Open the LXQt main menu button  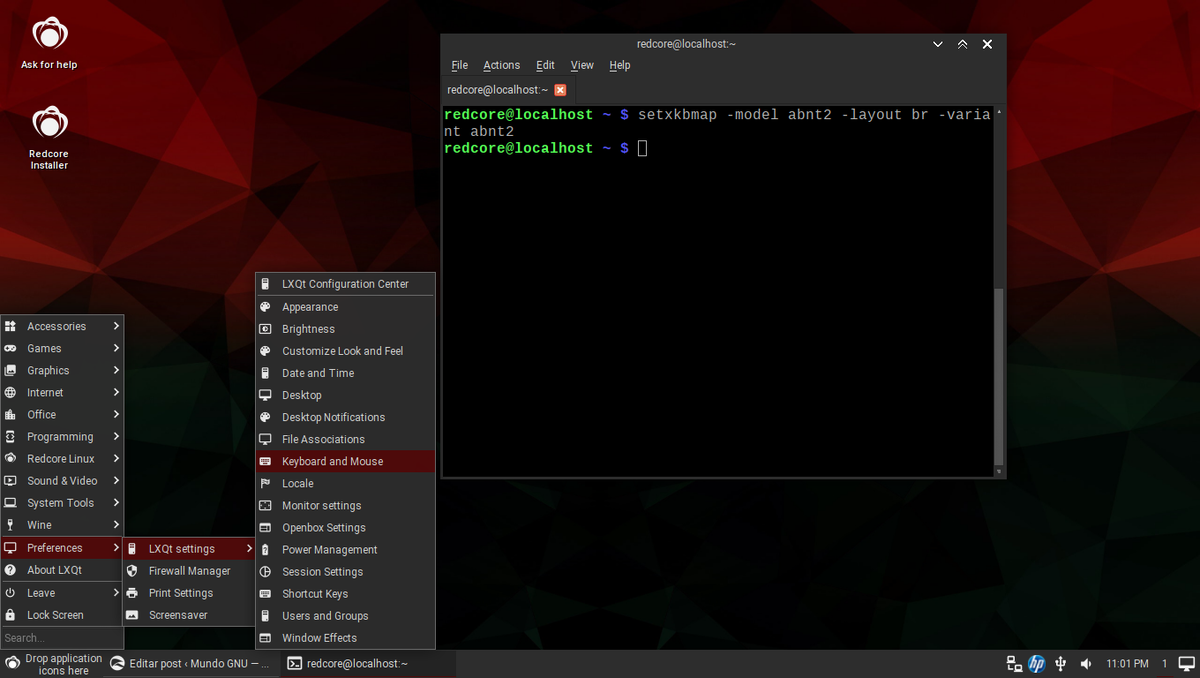click(x=12, y=664)
